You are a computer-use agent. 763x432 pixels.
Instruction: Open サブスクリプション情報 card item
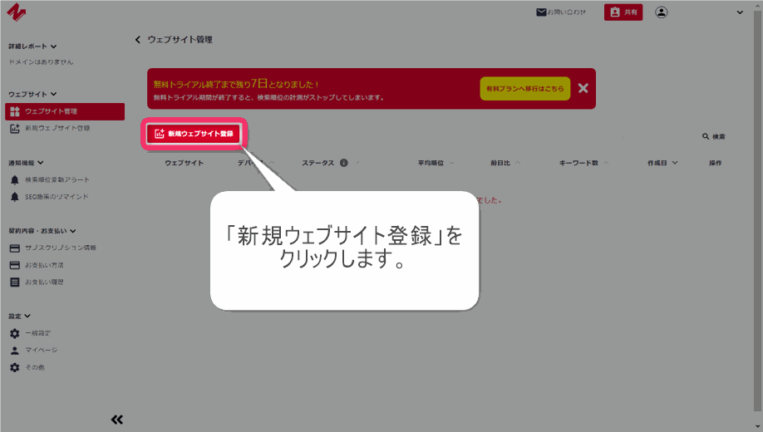coord(53,248)
